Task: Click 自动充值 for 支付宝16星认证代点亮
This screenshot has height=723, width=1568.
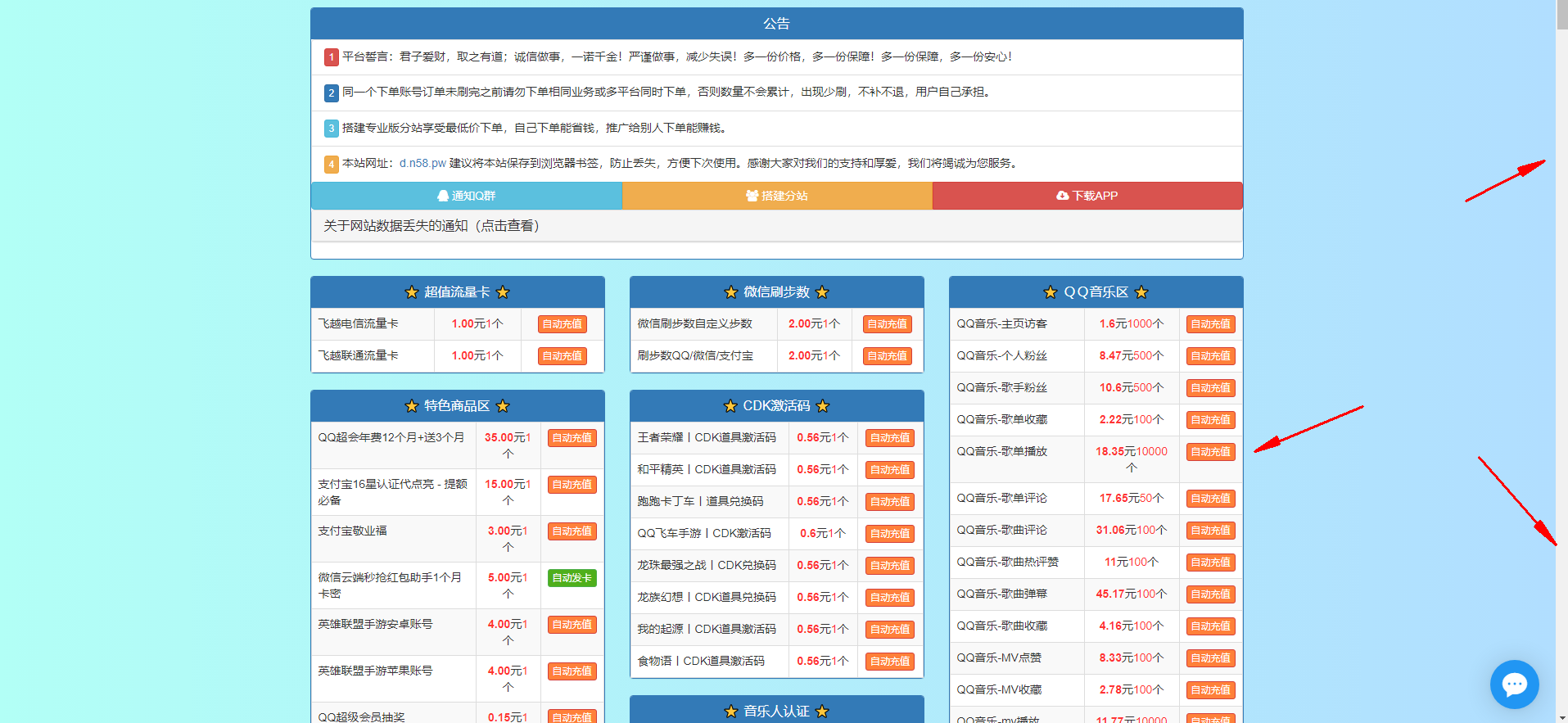Action: pos(572,485)
